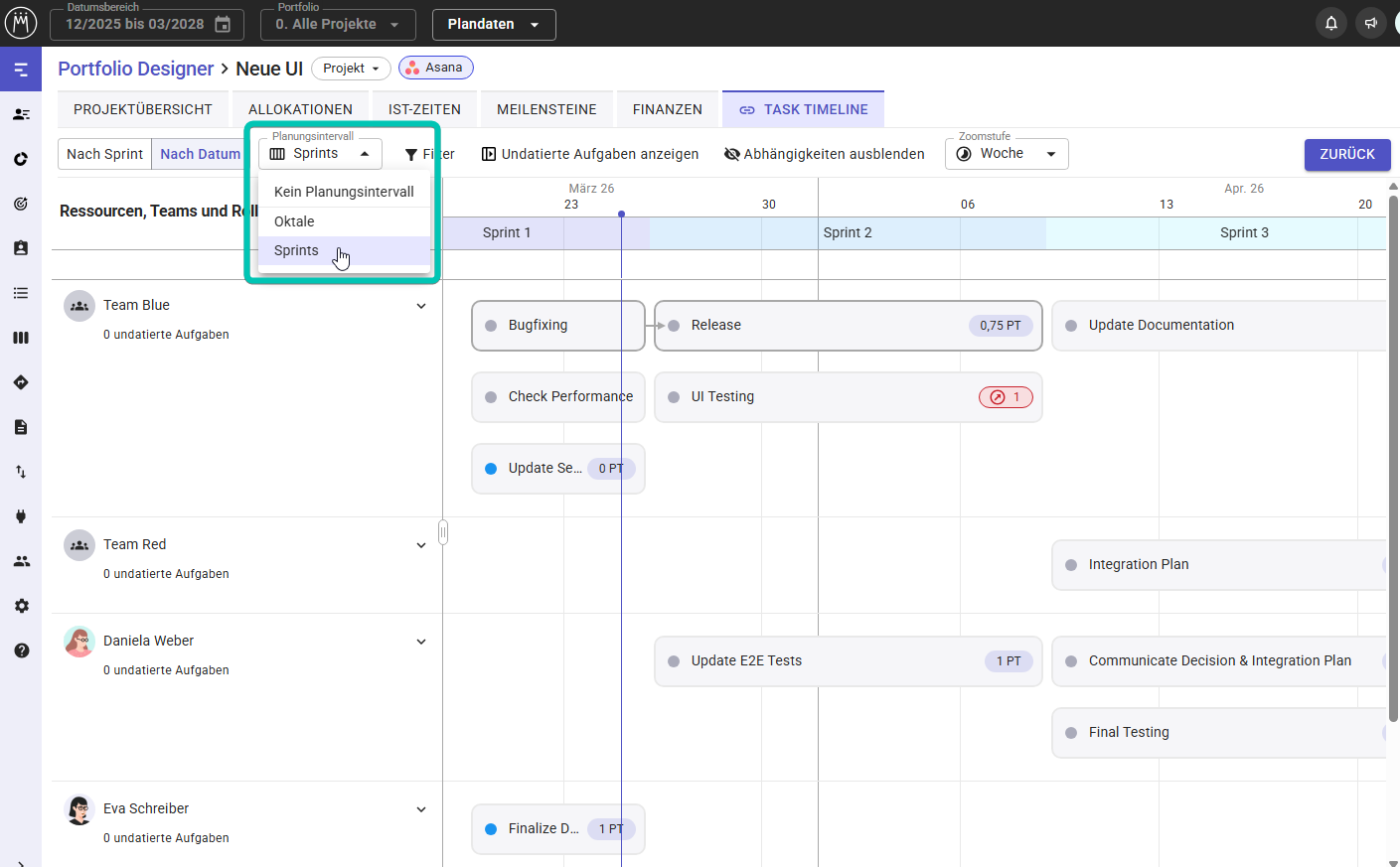Toggle 'Abhängigkeiten ausblenden' to show dependencies

point(827,154)
